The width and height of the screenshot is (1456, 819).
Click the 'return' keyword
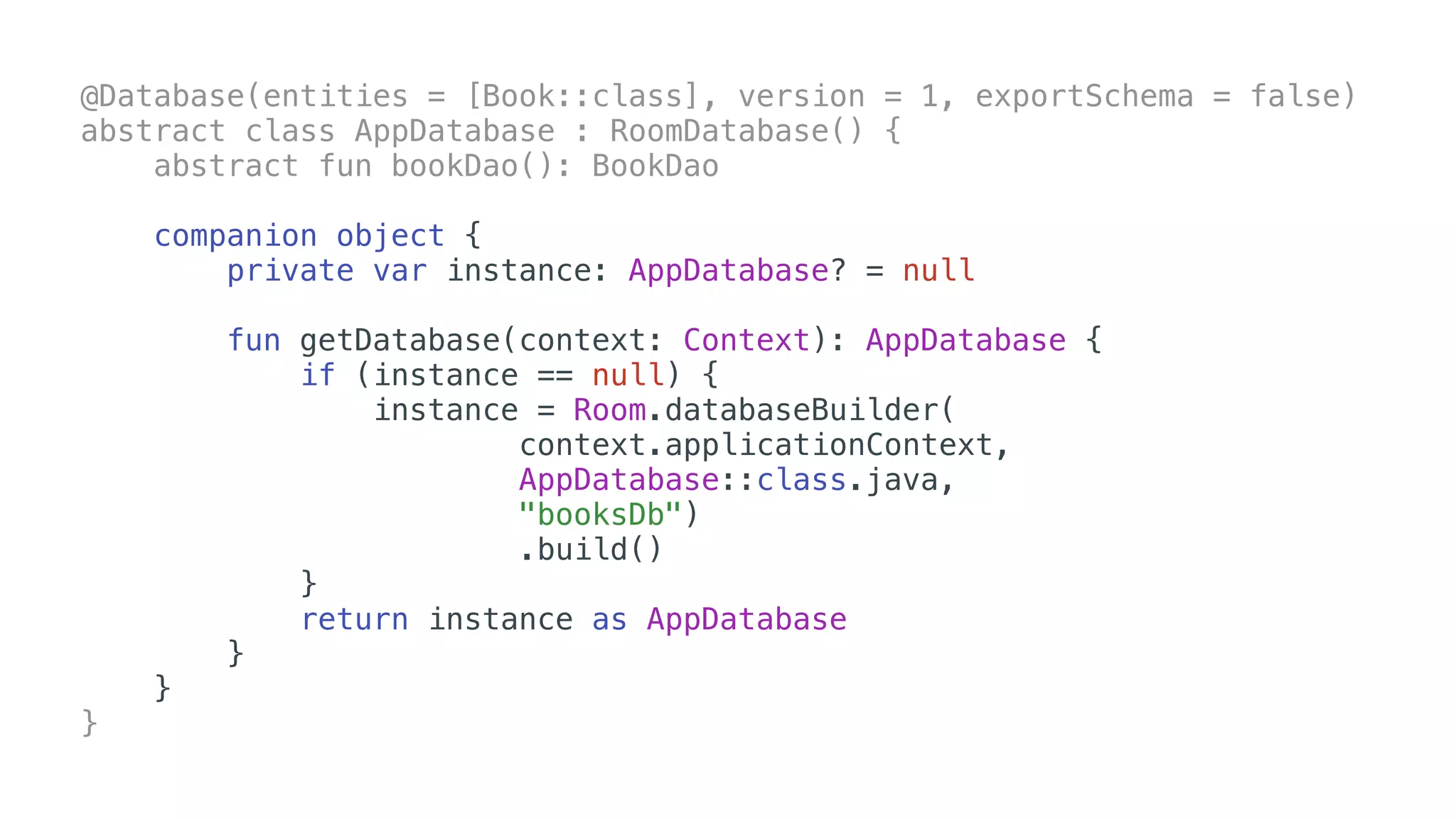click(355, 620)
